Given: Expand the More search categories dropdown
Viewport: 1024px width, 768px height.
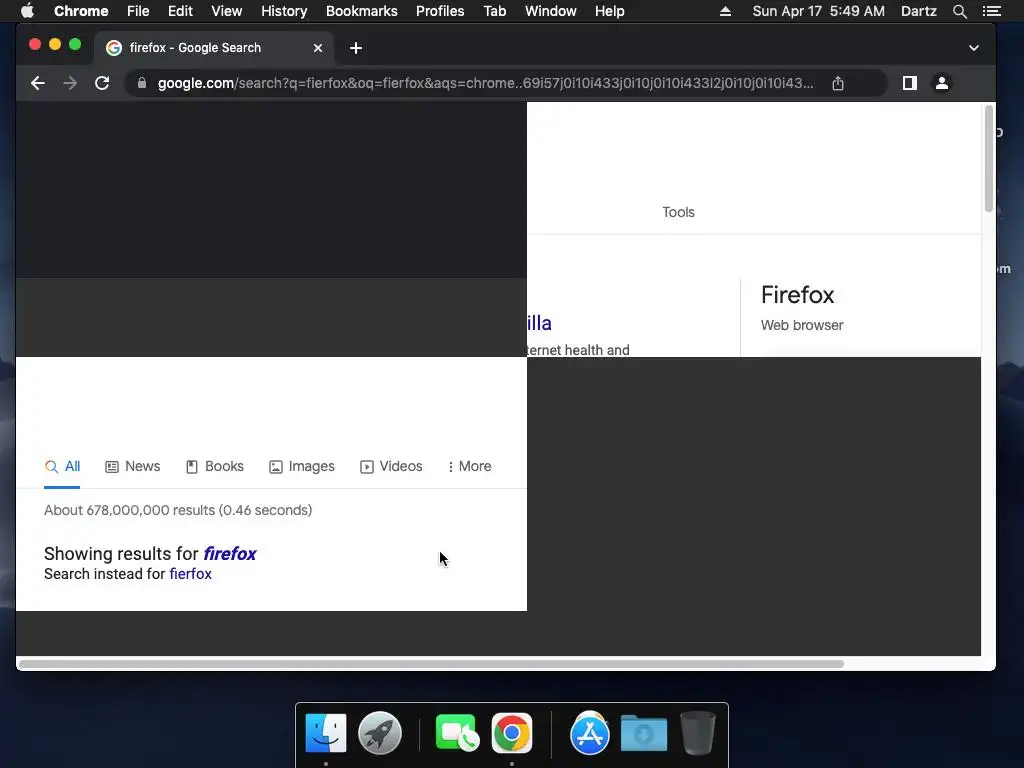Looking at the screenshot, I should tap(470, 466).
